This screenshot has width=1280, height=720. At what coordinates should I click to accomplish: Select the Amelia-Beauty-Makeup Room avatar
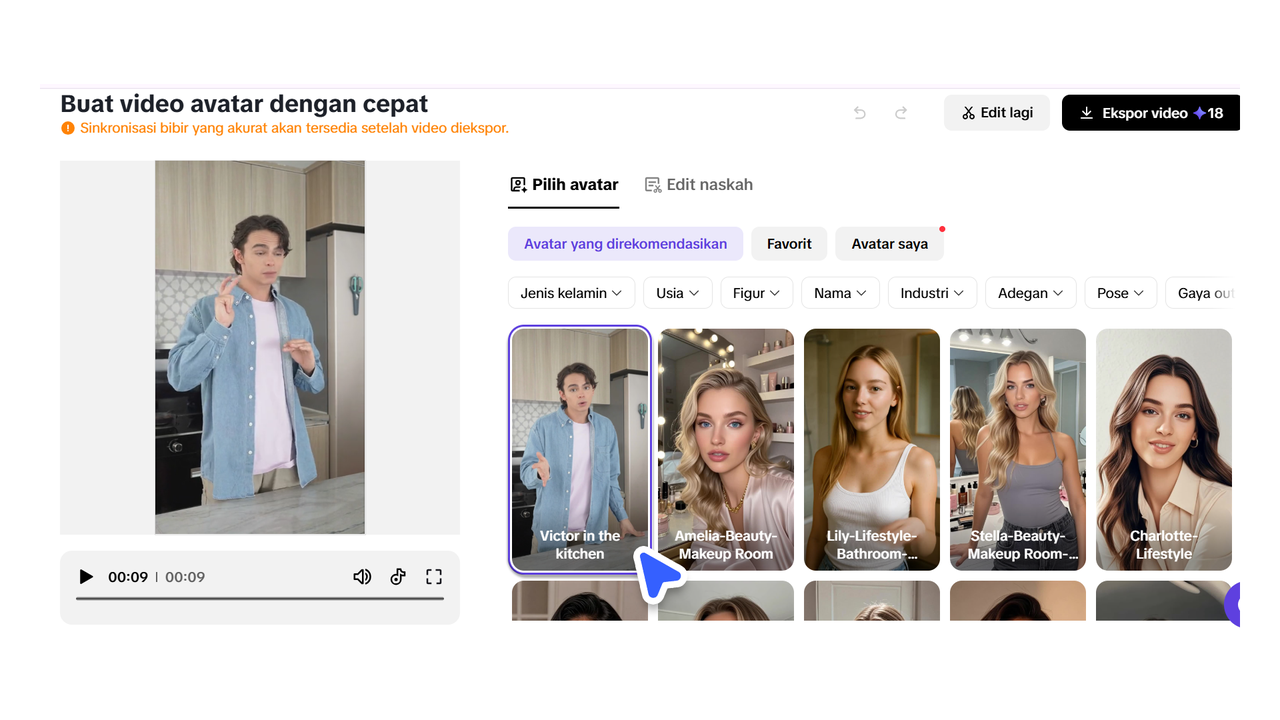coord(725,449)
